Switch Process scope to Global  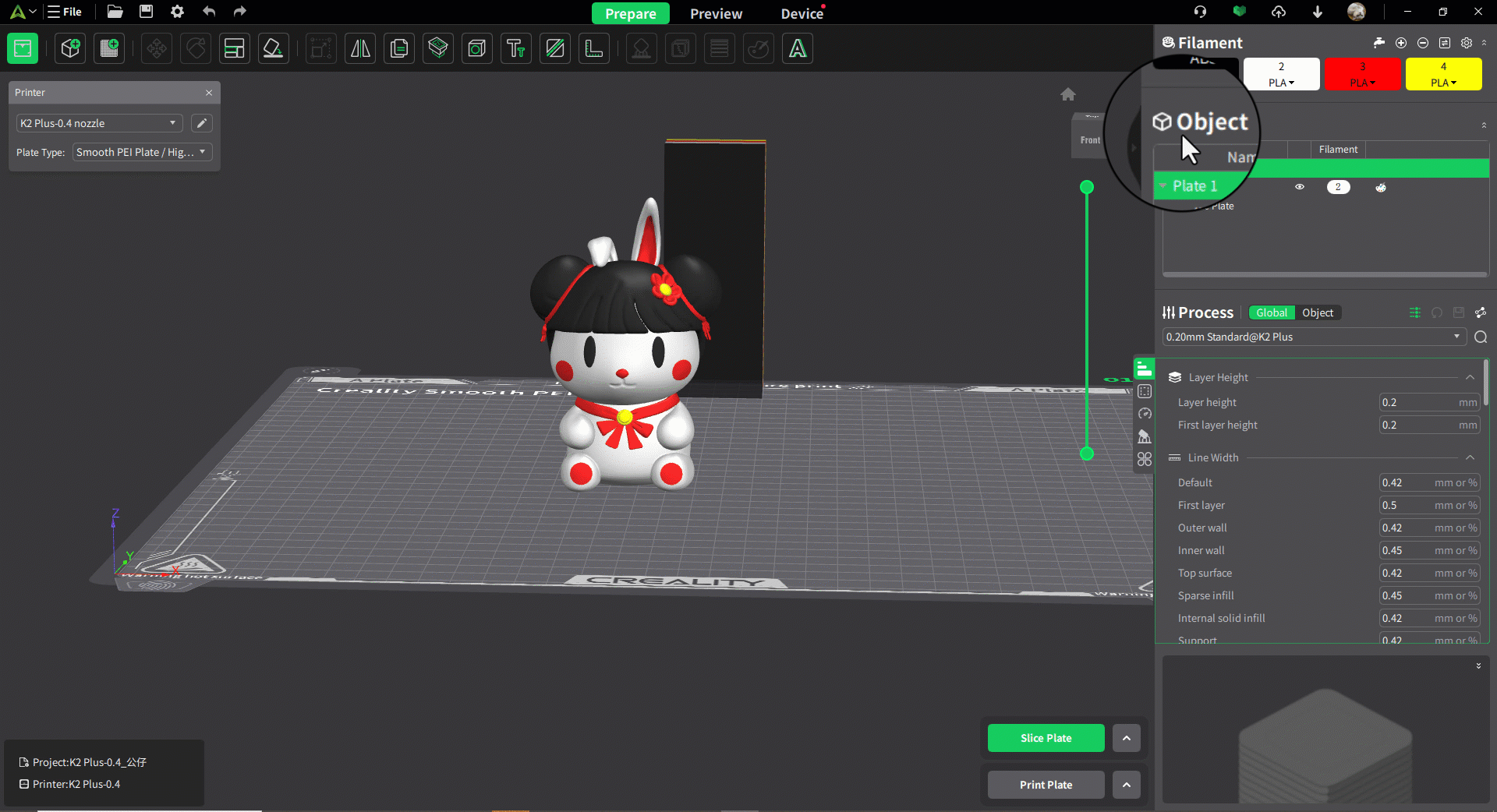(x=1272, y=312)
